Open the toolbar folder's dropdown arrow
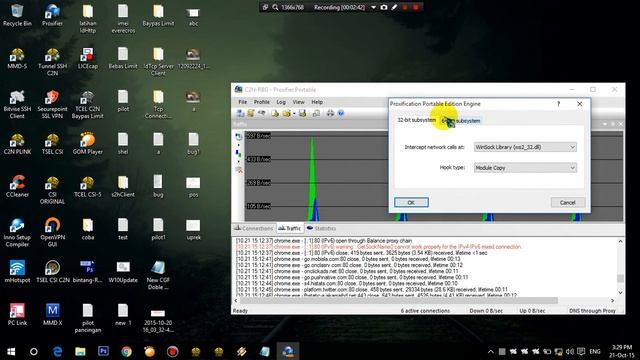The height and width of the screenshot is (360, 640). point(294,113)
